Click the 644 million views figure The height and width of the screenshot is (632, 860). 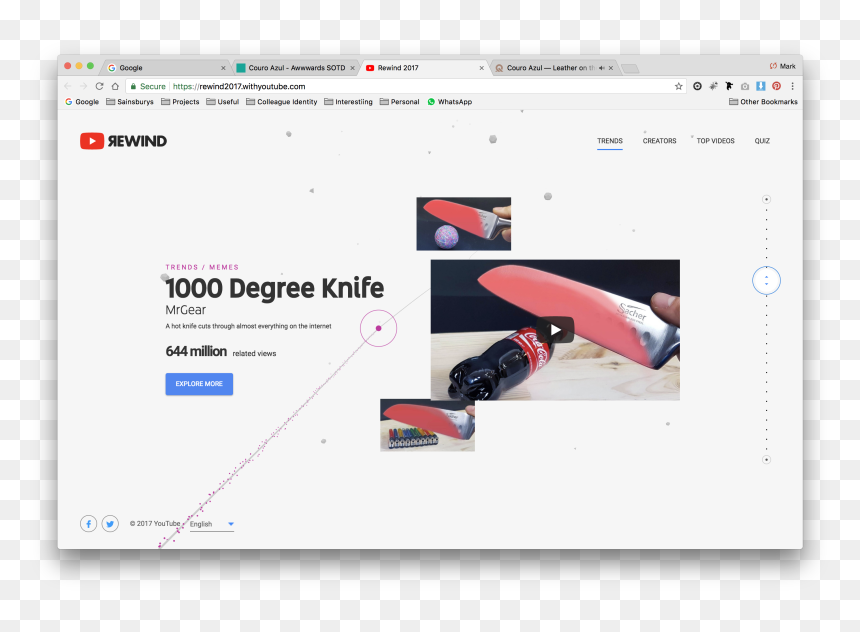click(196, 351)
